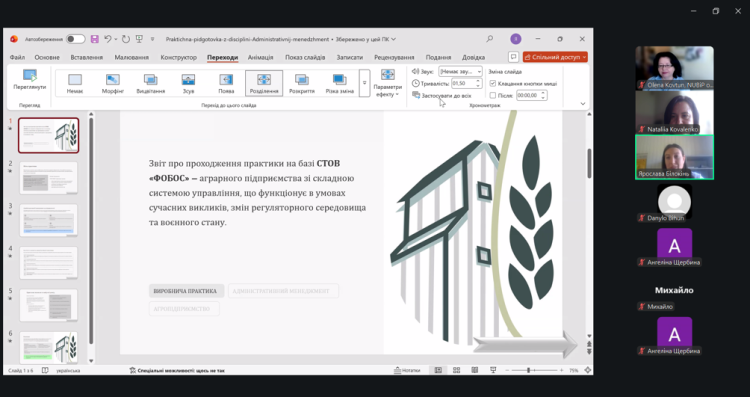The image size is (750, 397).
Task: Switch to Анімація tab
Action: coord(261,57)
